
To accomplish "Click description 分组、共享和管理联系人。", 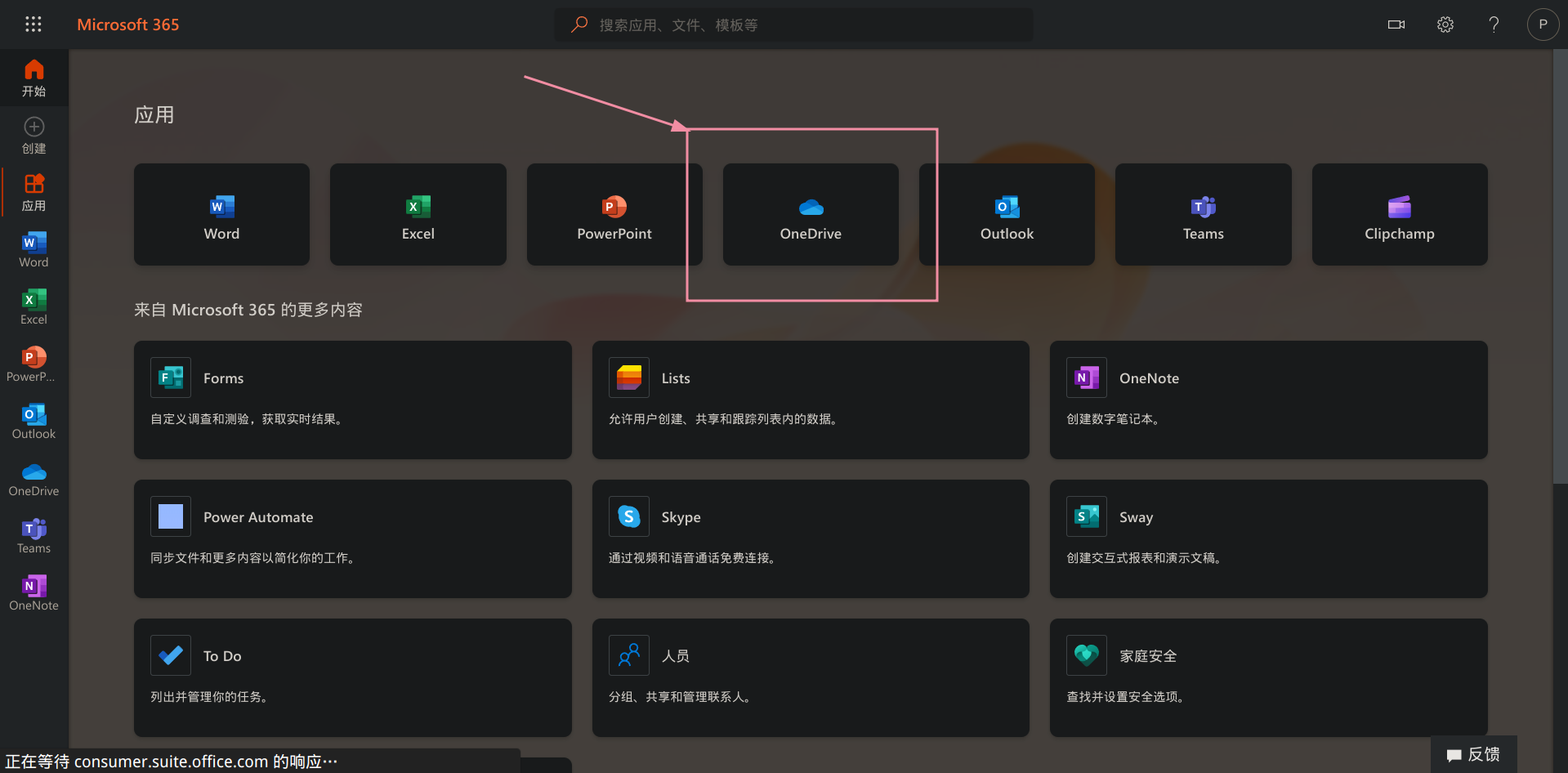I will (x=681, y=697).
